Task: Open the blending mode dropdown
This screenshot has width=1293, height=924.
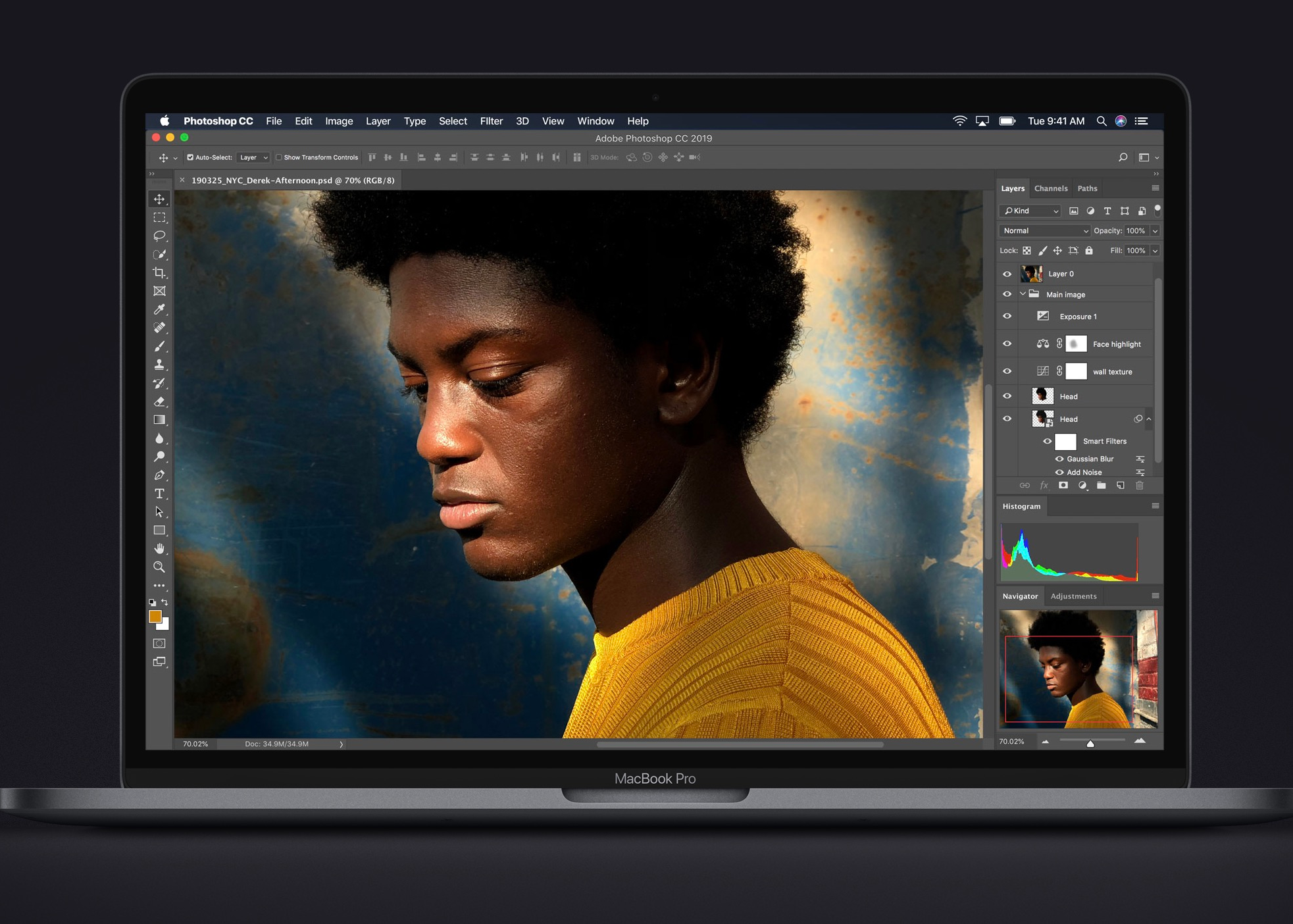Action: [1043, 230]
